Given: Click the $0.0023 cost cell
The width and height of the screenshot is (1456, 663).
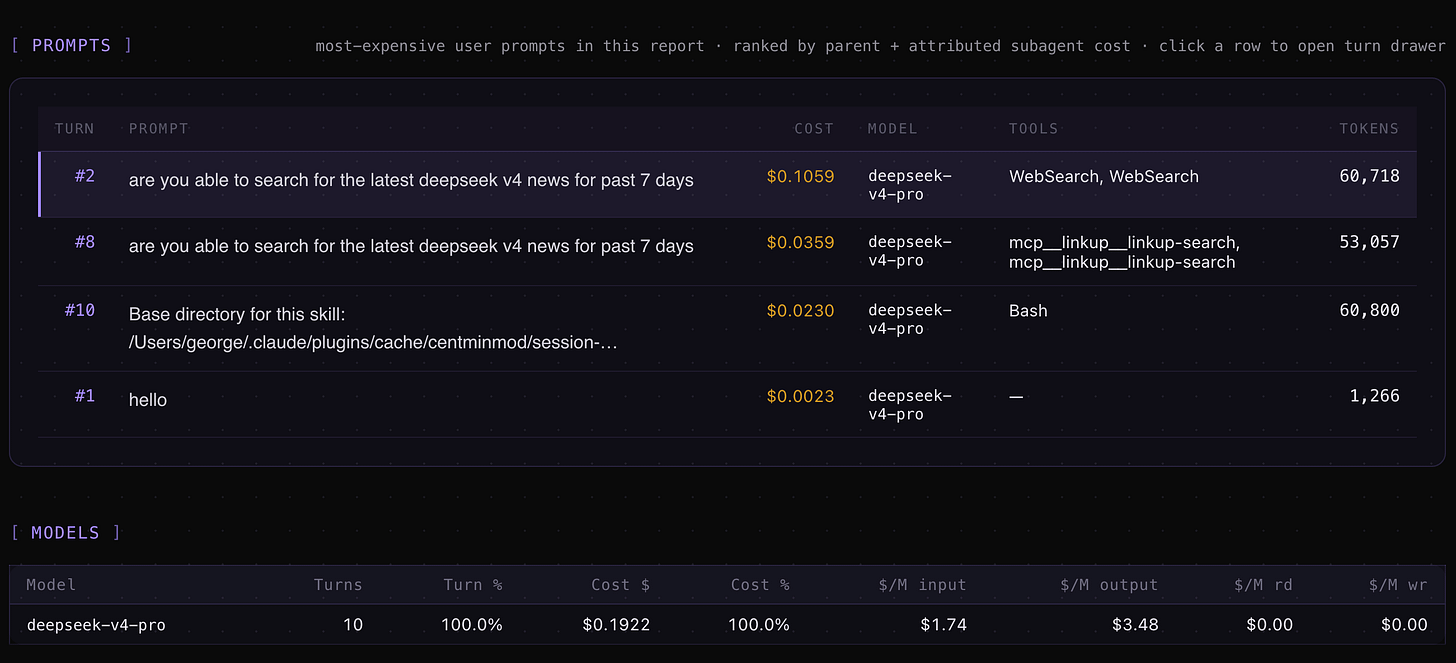Looking at the screenshot, I should 800,396.
